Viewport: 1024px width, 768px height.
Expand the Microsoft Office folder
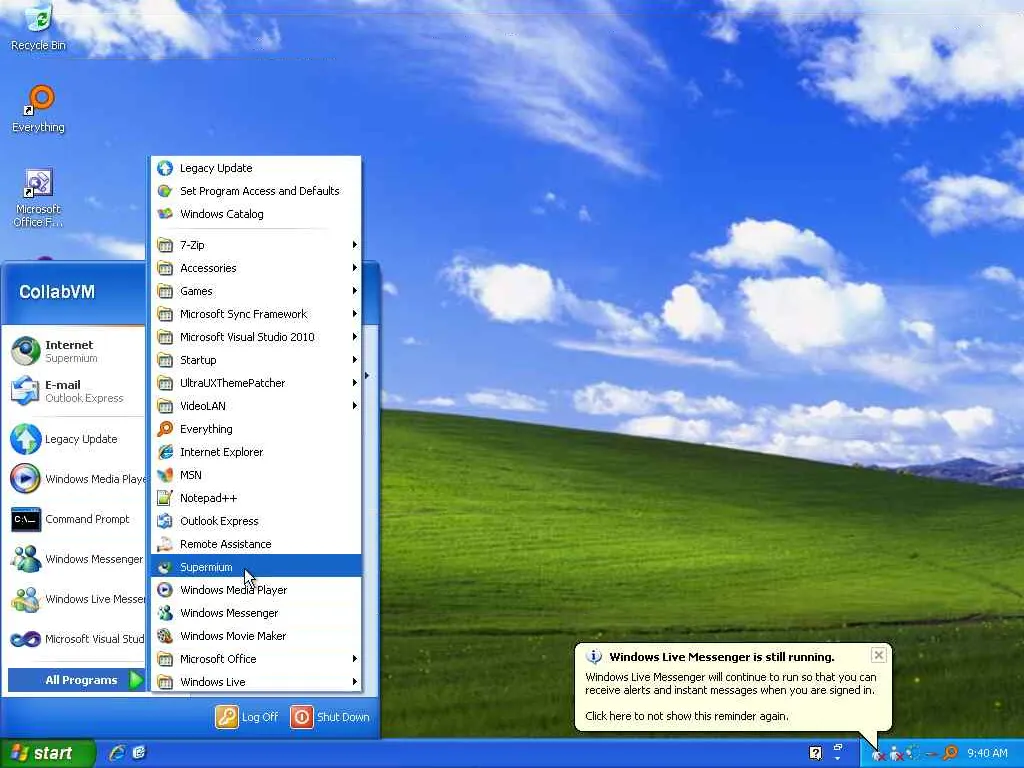[255, 659]
